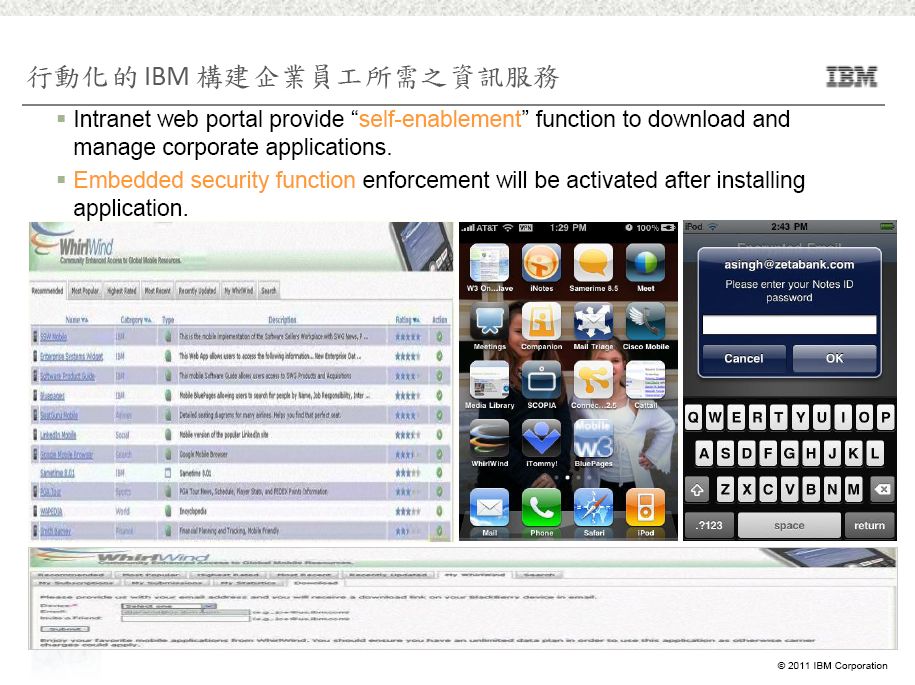Image resolution: width=915 pixels, height=685 pixels.
Task: Open the iPod icon in the dock
Action: pos(645,508)
